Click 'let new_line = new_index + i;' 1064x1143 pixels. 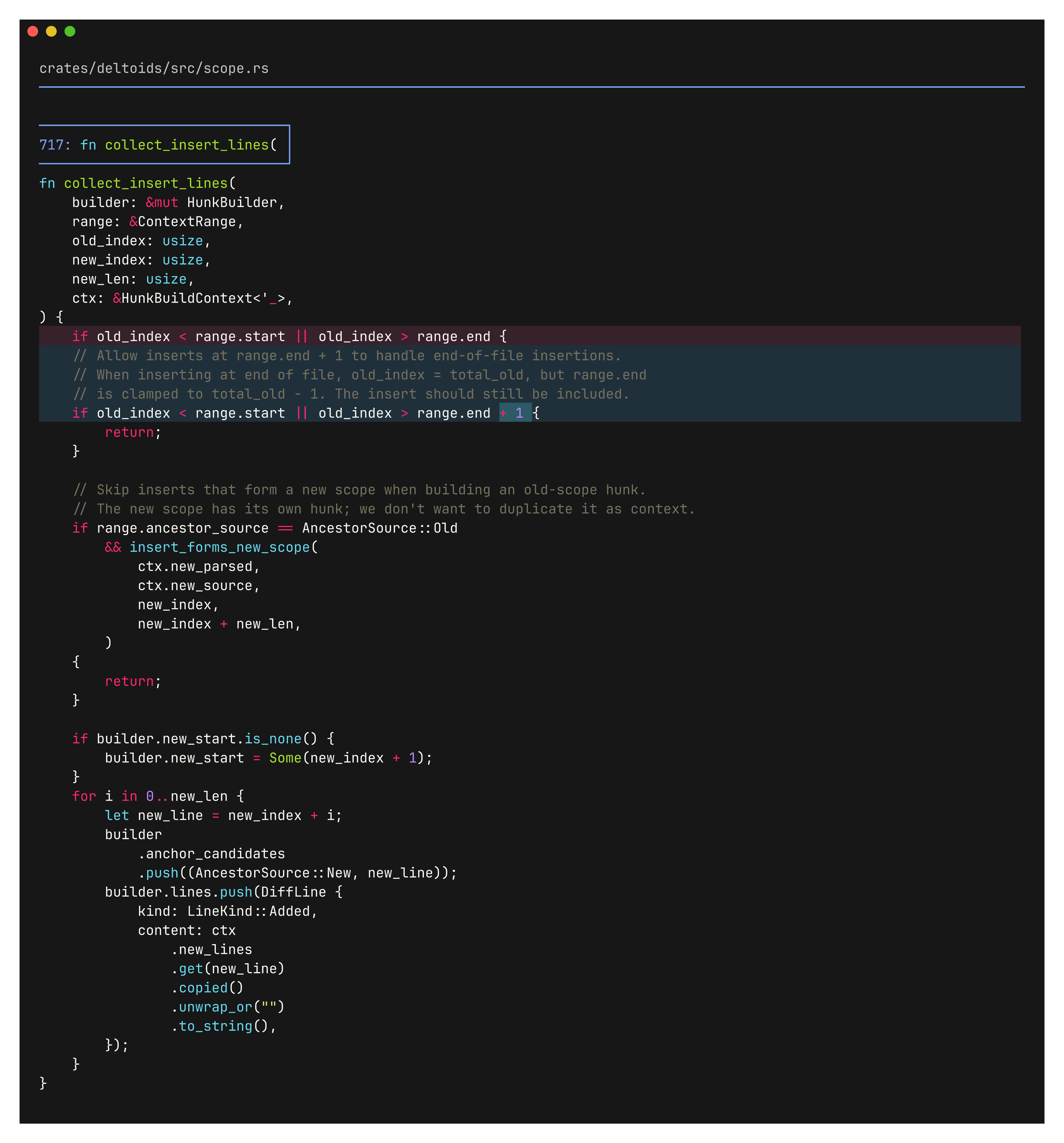(224, 815)
